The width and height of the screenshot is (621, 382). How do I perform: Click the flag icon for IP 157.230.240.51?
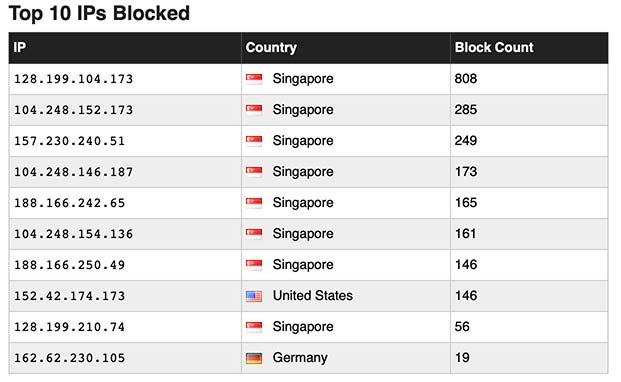pyautogui.click(x=254, y=141)
